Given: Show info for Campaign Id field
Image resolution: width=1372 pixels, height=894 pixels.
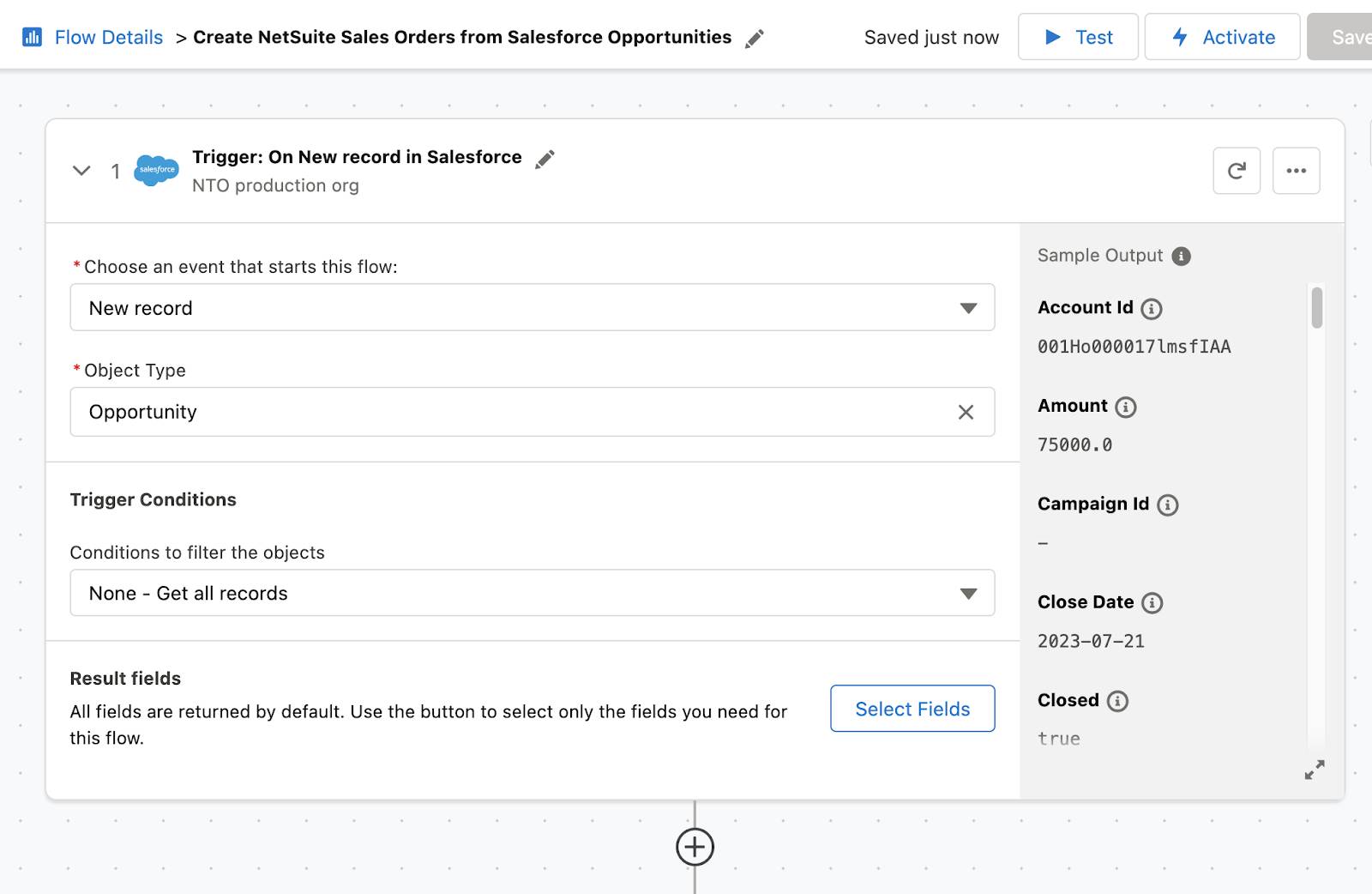Looking at the screenshot, I should [x=1167, y=504].
